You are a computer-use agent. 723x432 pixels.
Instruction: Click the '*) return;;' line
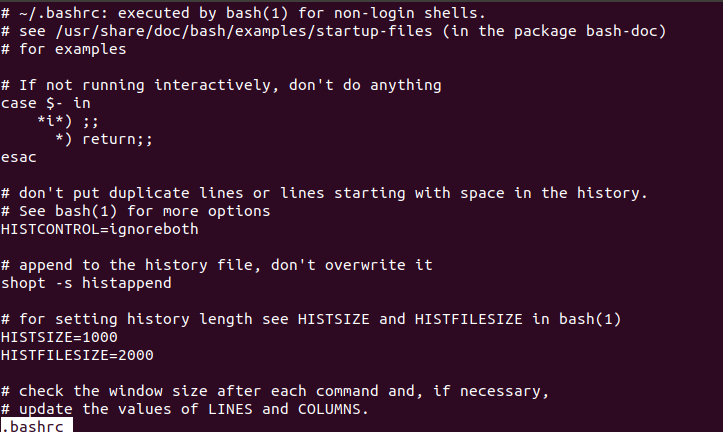[x=104, y=139]
